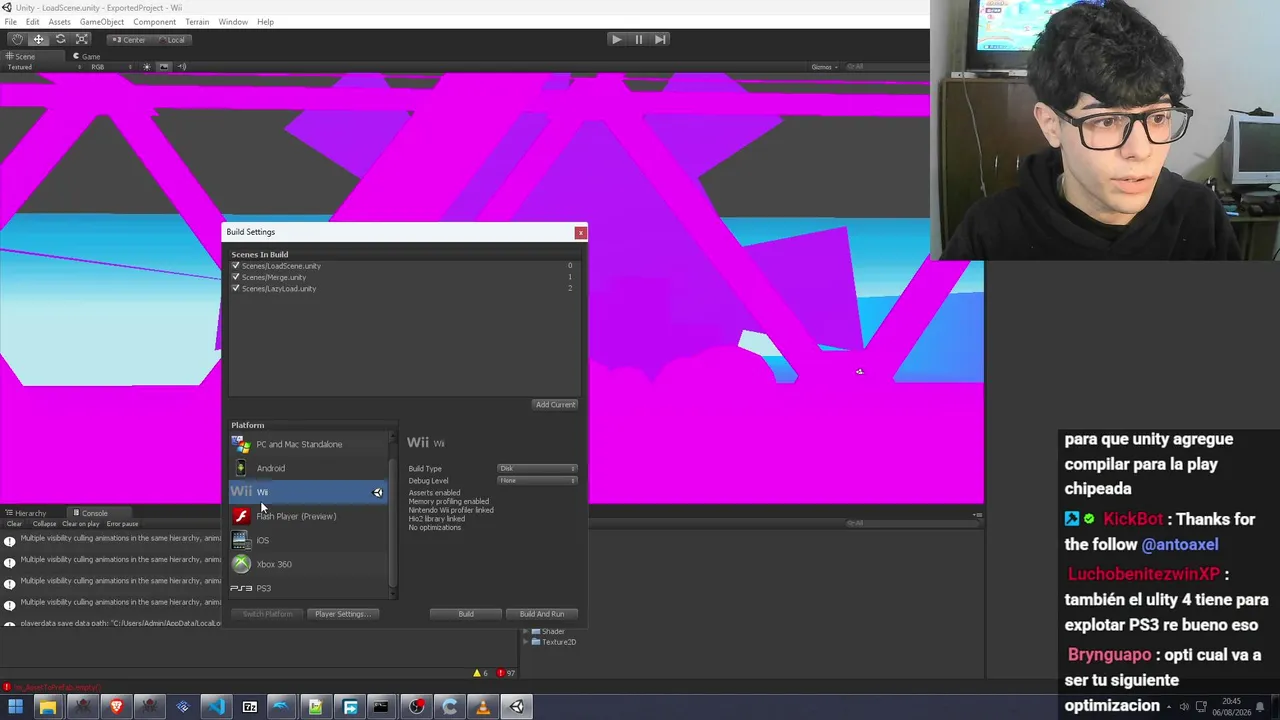This screenshot has height=720, width=1280.
Task: Close the Build Settings dialog
Action: click(x=580, y=233)
